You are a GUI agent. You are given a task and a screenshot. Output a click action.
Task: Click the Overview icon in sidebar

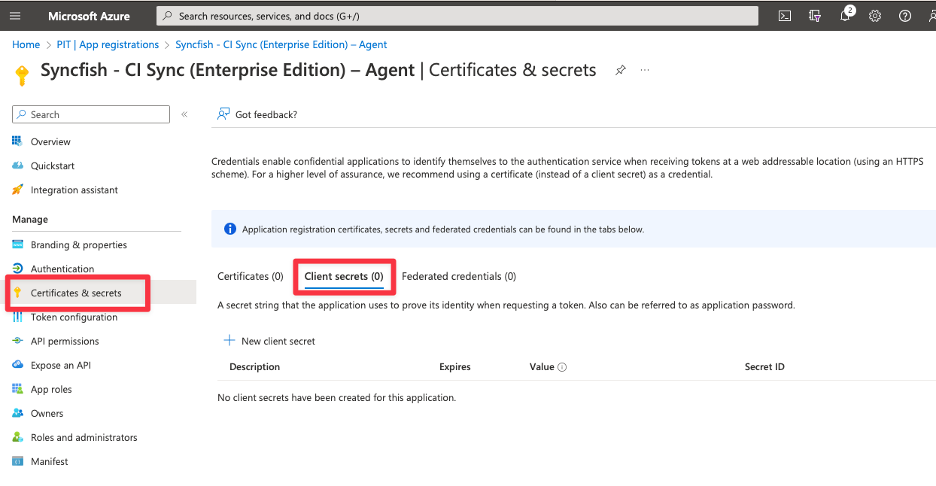[x=17, y=141]
